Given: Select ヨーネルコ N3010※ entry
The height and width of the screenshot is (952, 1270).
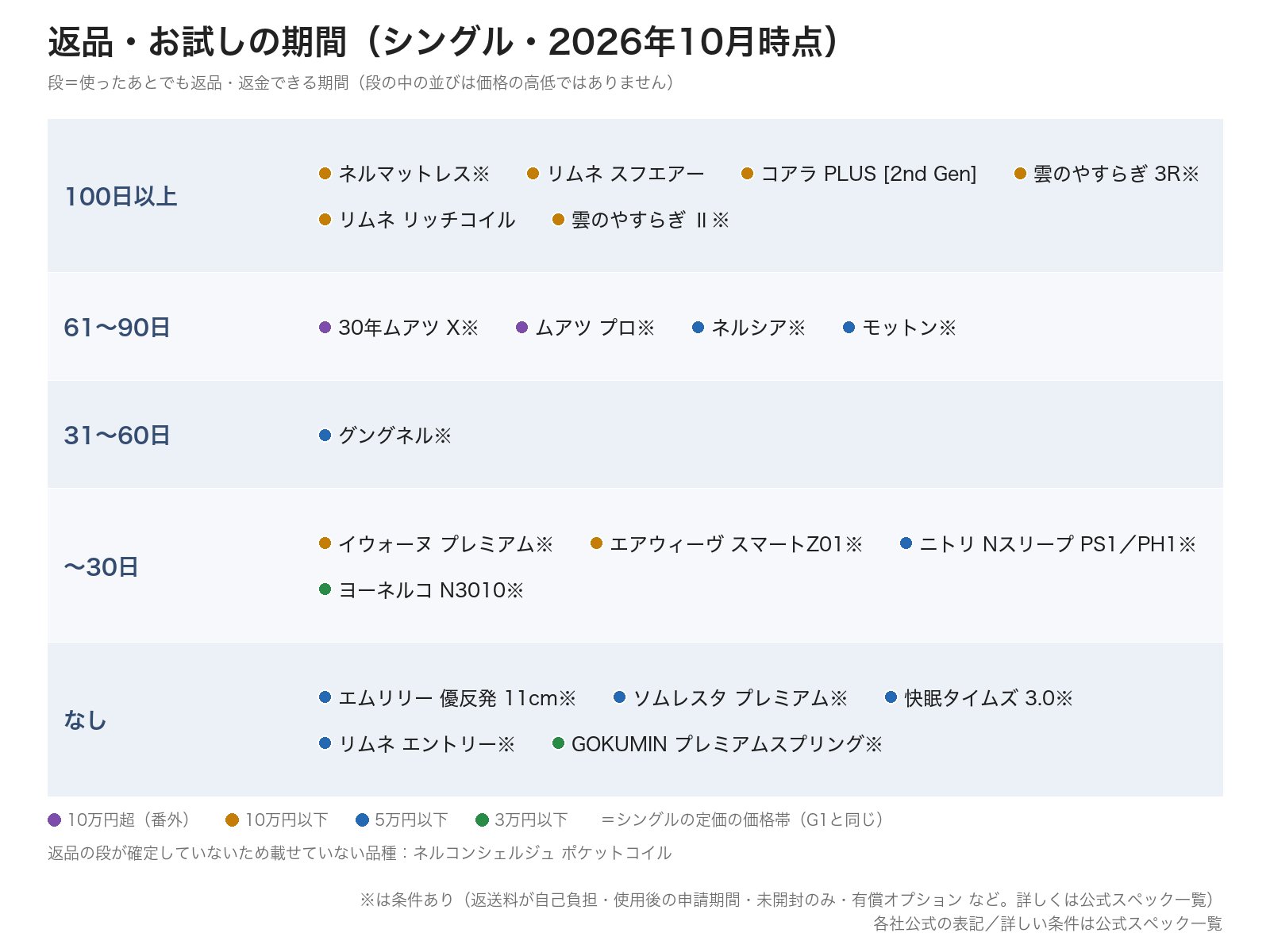Looking at the screenshot, I should (421, 590).
